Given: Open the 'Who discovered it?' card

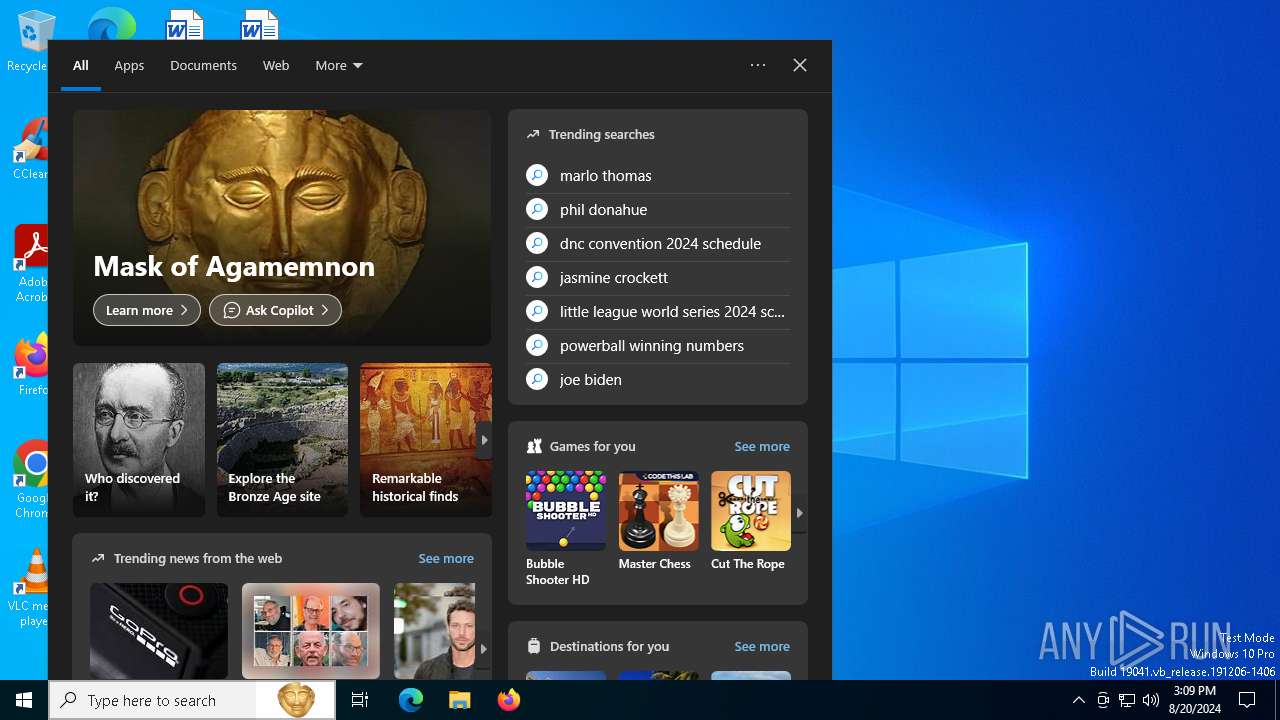Looking at the screenshot, I should click(139, 440).
